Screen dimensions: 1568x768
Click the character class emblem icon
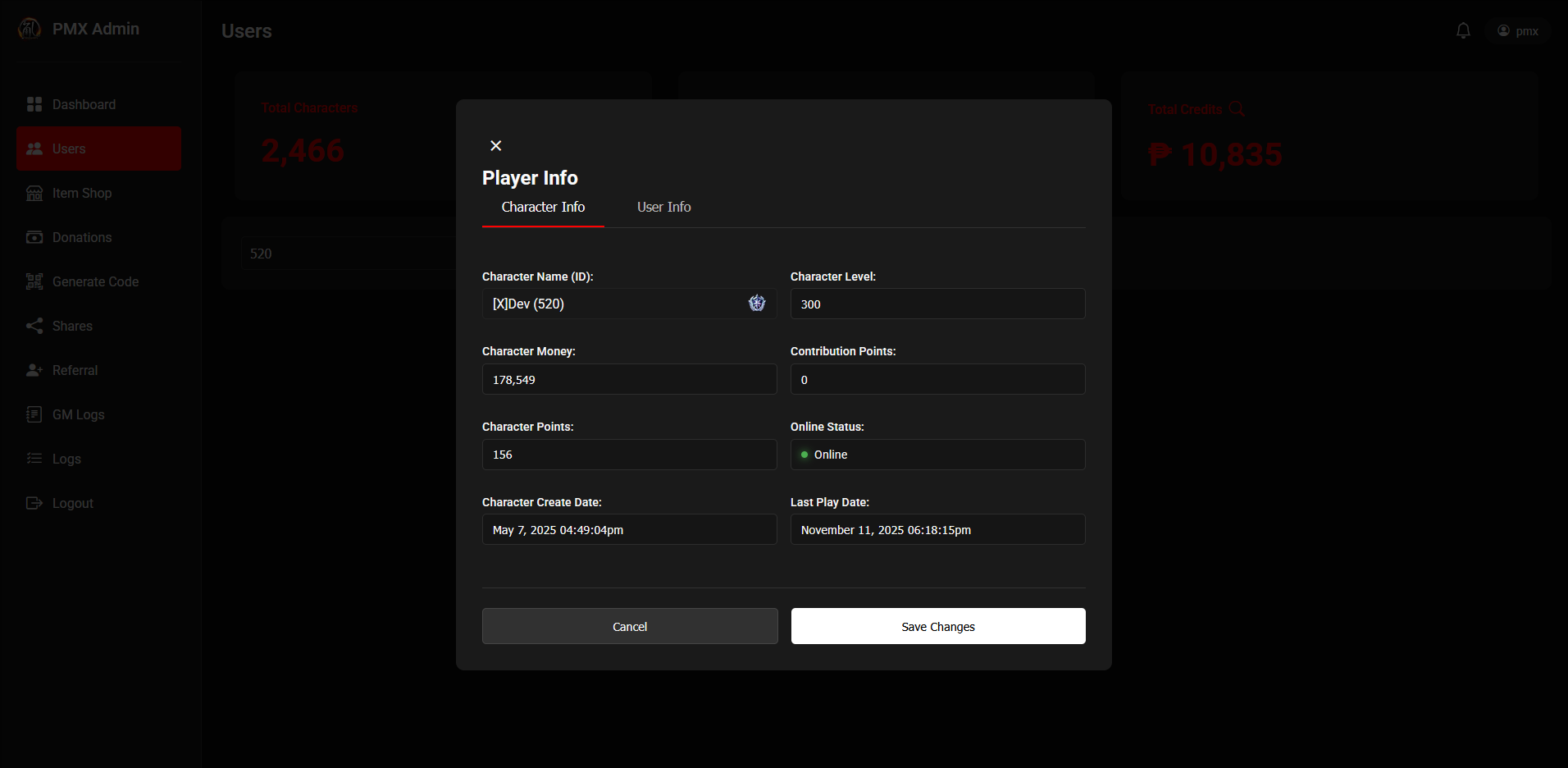tap(756, 304)
